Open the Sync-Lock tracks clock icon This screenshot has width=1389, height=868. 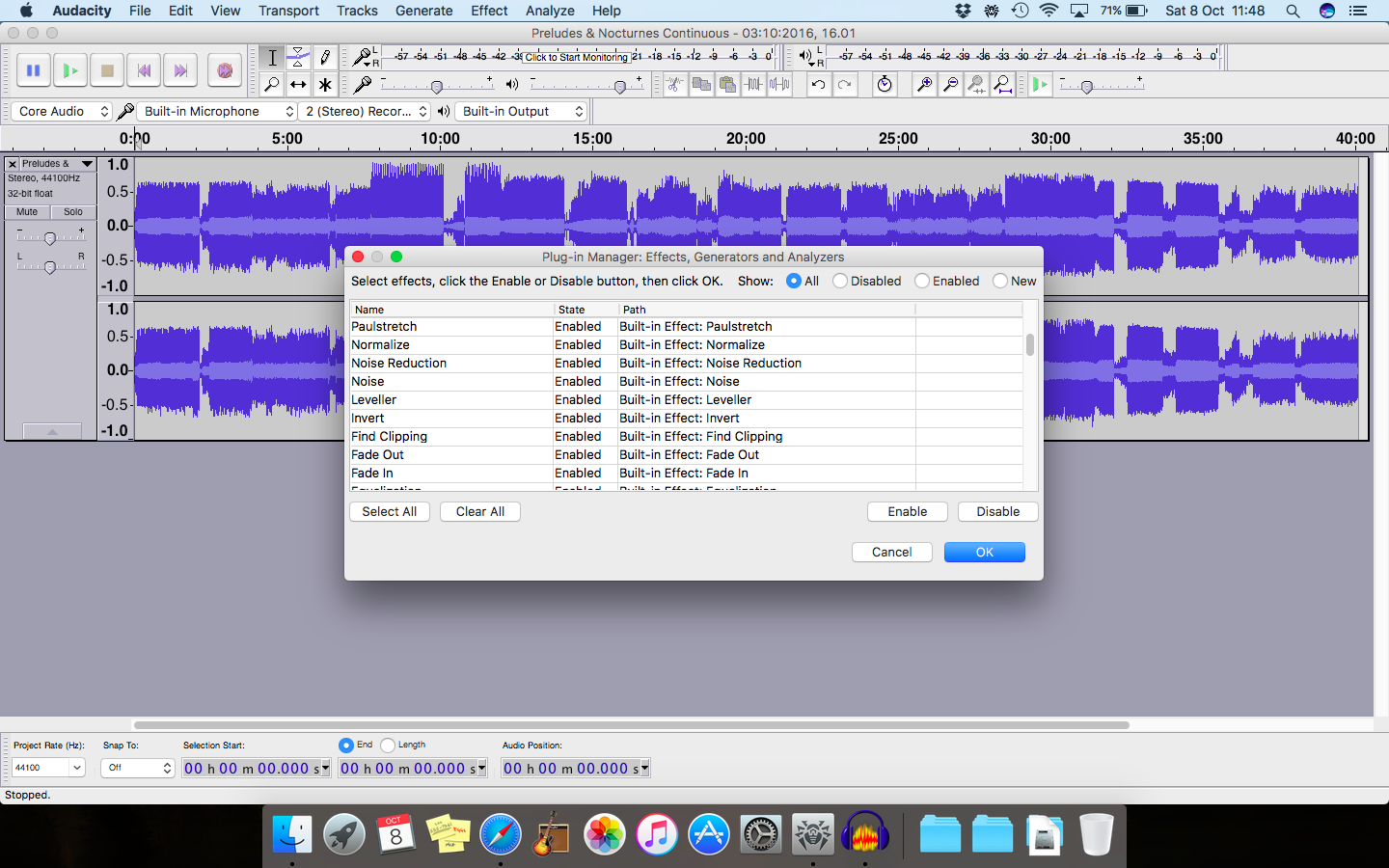point(885,85)
